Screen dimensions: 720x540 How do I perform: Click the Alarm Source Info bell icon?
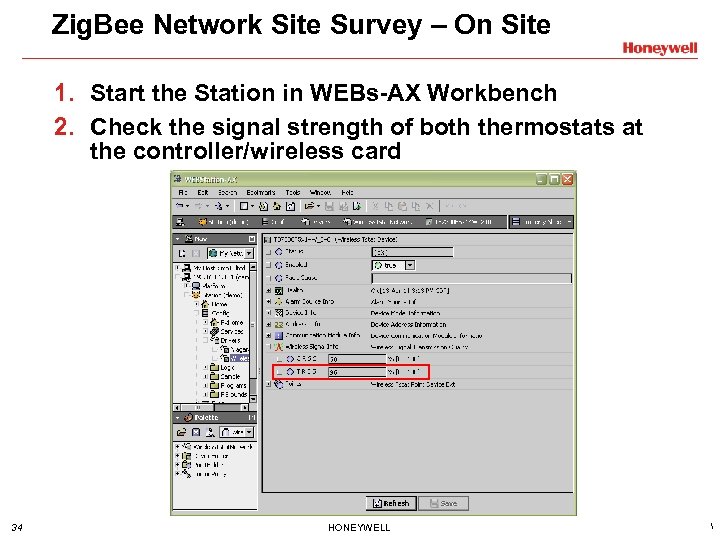[279, 301]
